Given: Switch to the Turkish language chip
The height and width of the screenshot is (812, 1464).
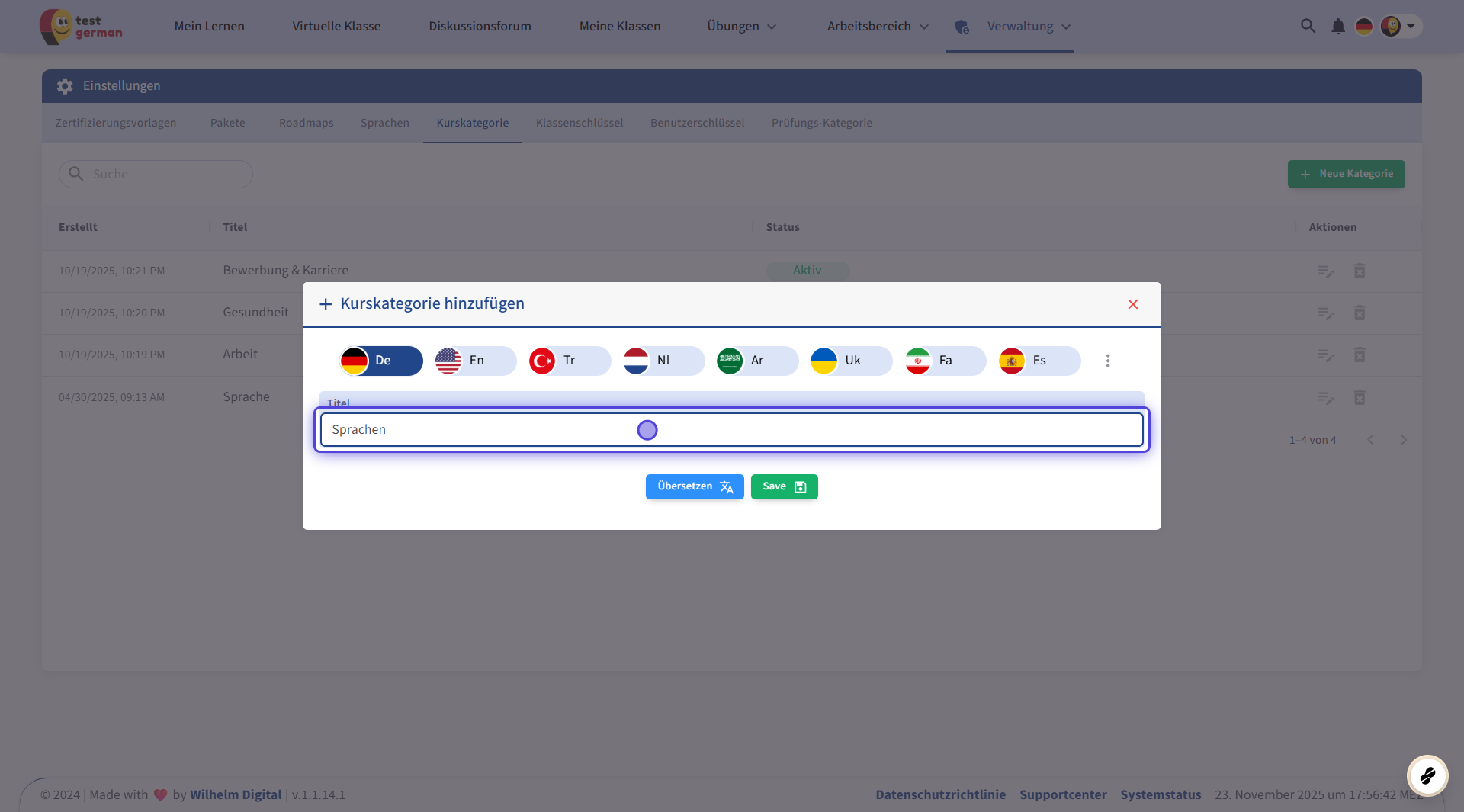Looking at the screenshot, I should pyautogui.click(x=569, y=361).
